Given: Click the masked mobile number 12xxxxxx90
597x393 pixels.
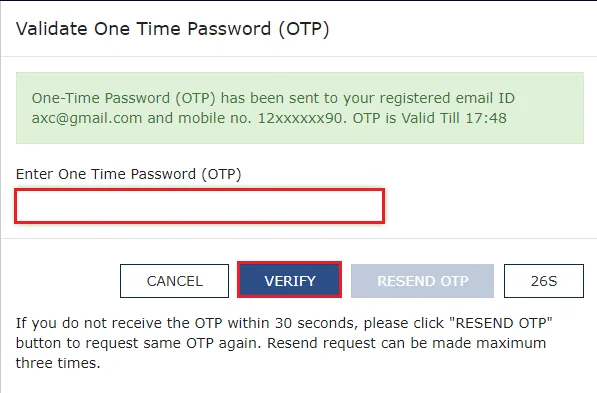Looking at the screenshot, I should [x=300, y=118].
